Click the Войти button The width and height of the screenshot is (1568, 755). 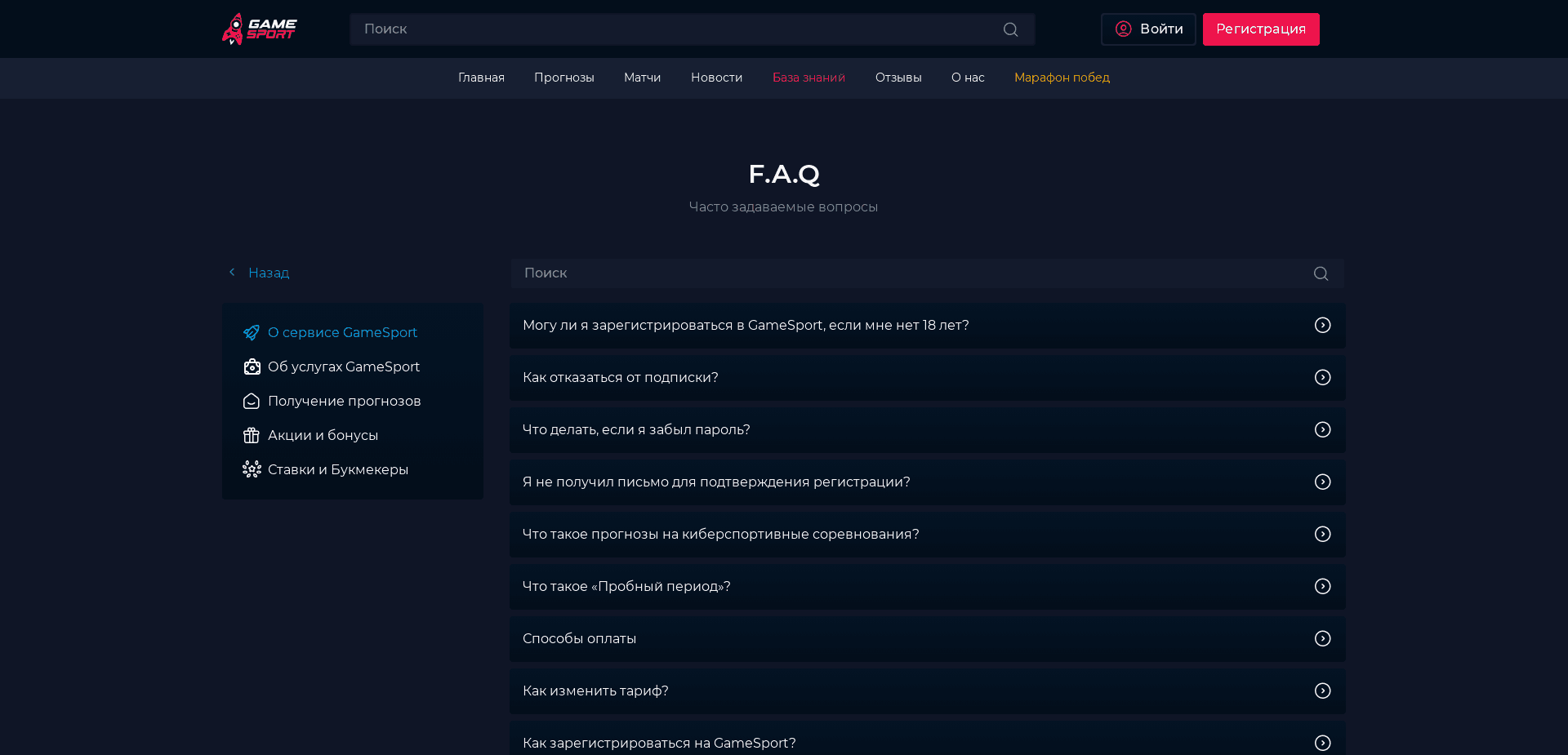1148,29
